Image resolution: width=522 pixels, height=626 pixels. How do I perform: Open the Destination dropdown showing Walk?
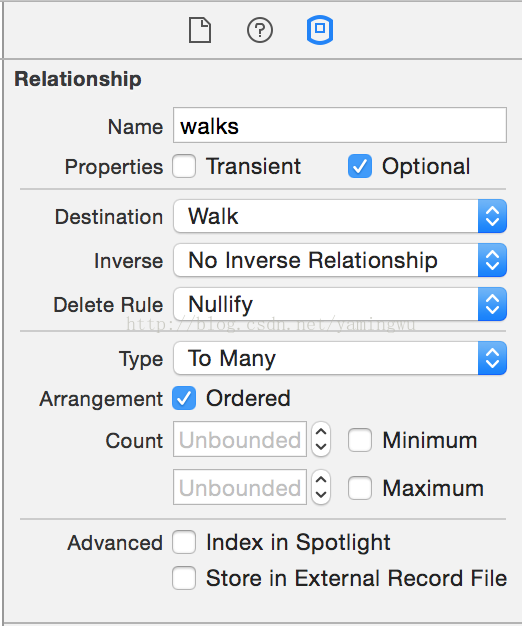click(340, 216)
